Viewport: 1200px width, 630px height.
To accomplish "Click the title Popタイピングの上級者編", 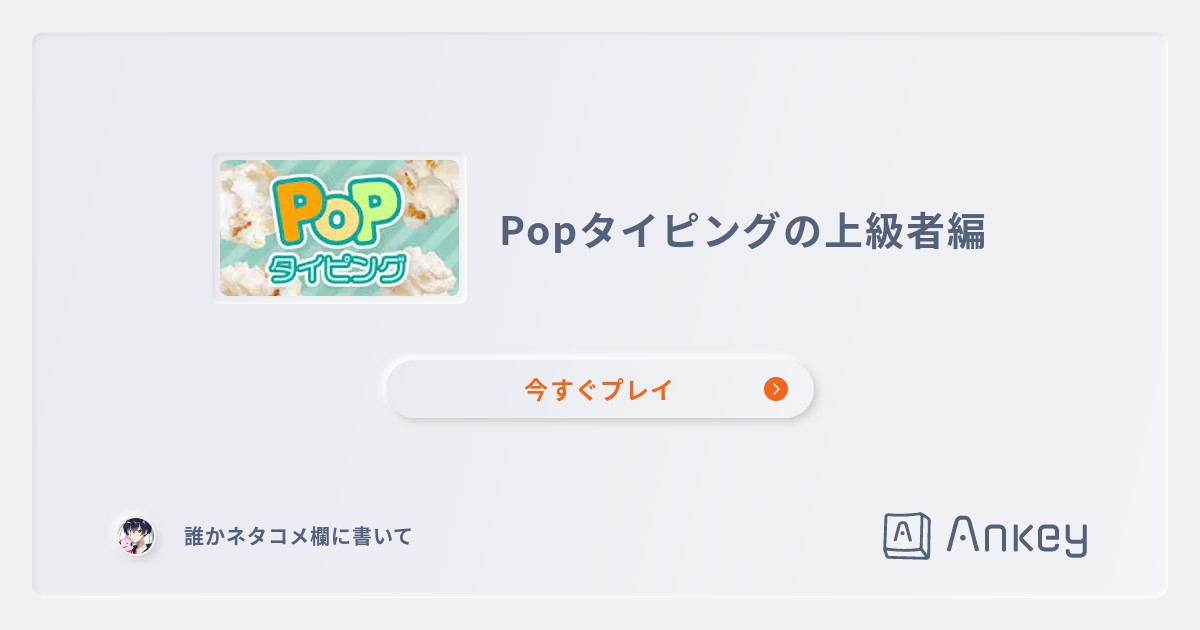I will pyautogui.click(x=743, y=230).
